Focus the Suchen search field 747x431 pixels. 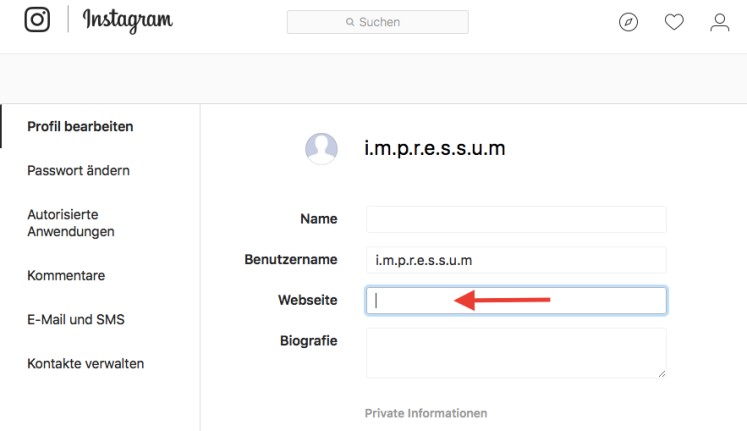pos(390,22)
